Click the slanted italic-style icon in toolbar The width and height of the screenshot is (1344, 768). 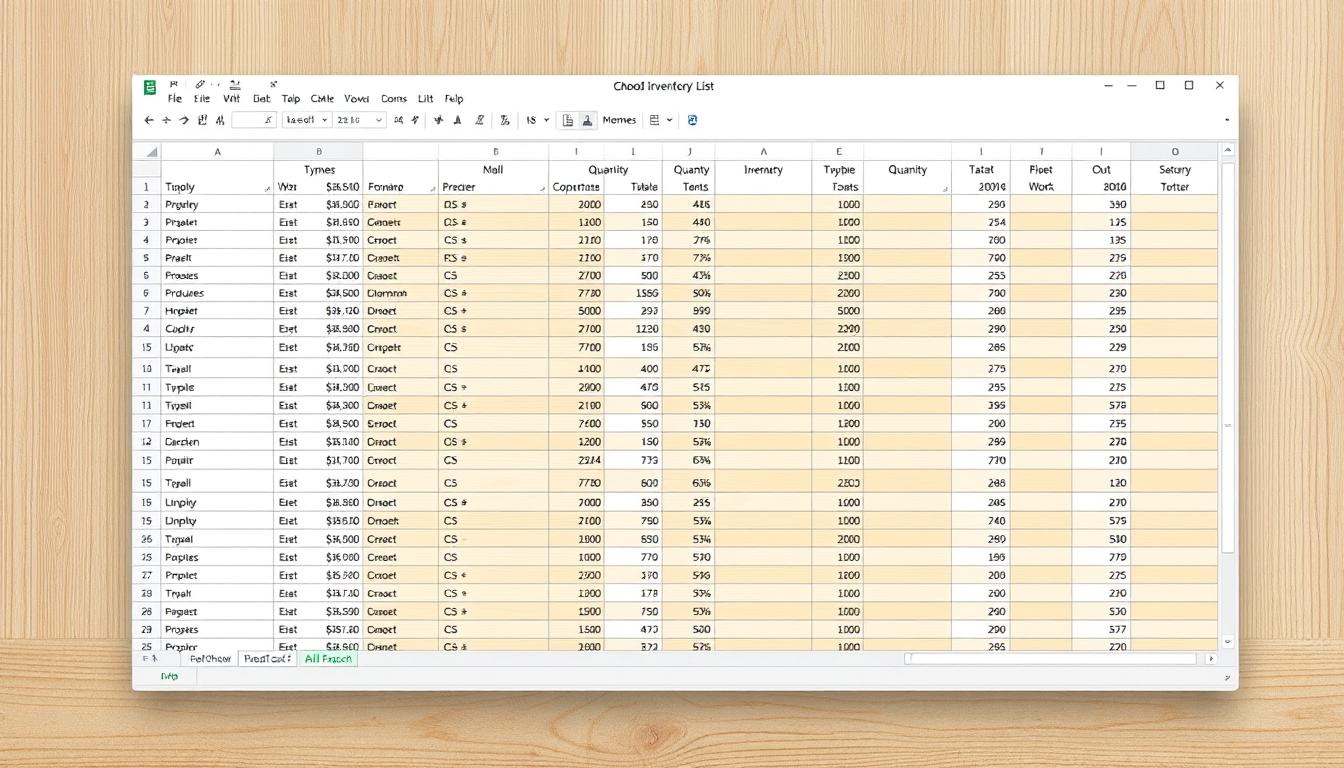pos(480,120)
